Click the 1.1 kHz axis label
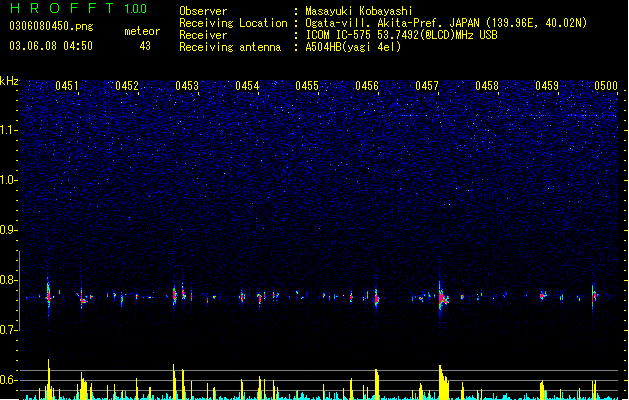The width and height of the screenshot is (629, 400). pos(9,130)
